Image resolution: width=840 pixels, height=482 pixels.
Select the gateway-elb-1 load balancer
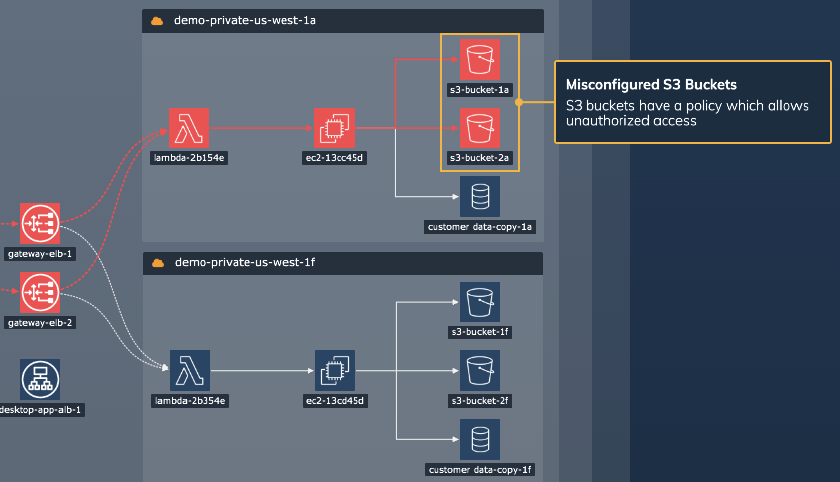tap(40, 223)
